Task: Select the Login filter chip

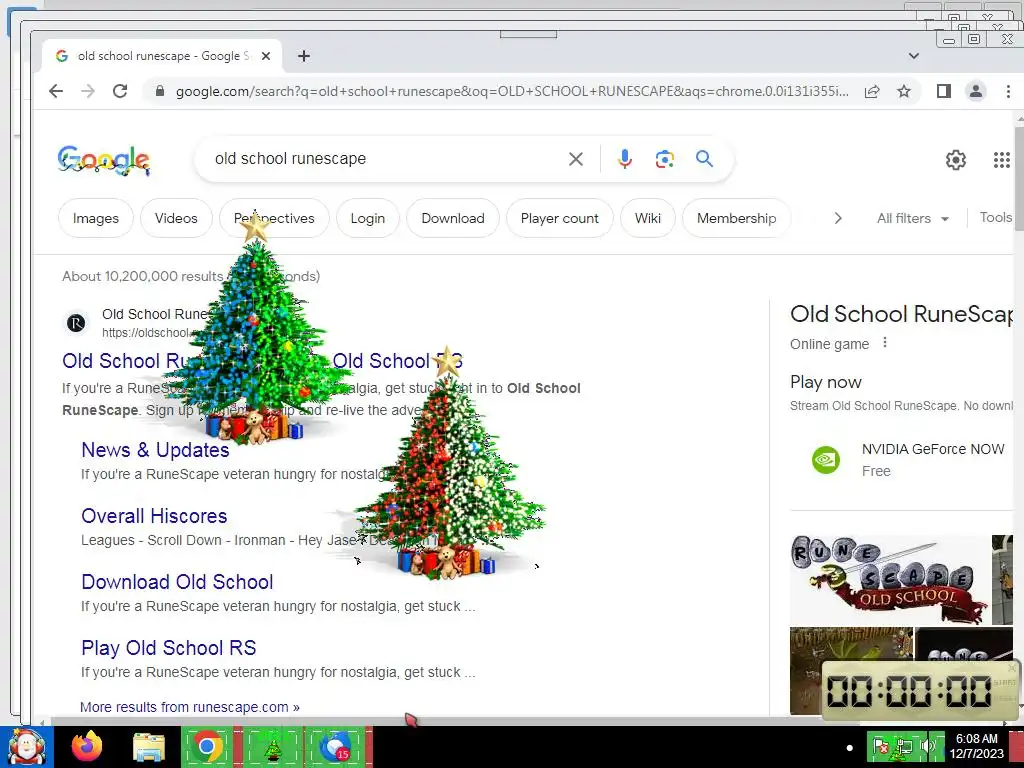Action: point(368,218)
